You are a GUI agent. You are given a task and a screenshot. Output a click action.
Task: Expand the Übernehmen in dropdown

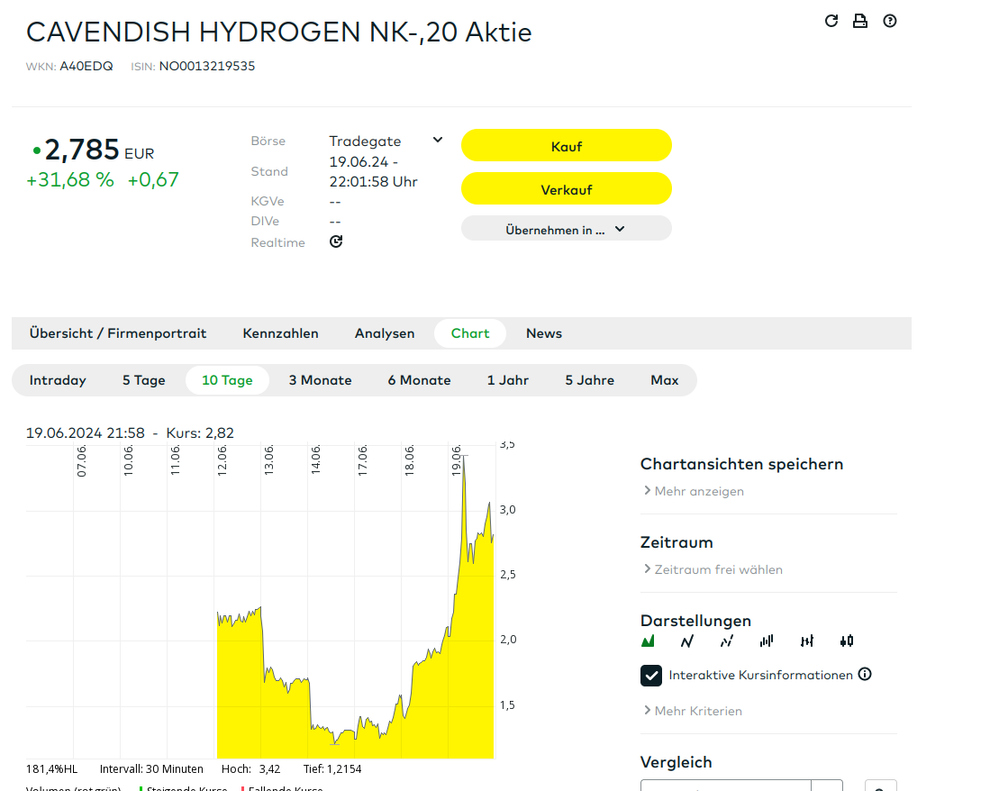566,229
